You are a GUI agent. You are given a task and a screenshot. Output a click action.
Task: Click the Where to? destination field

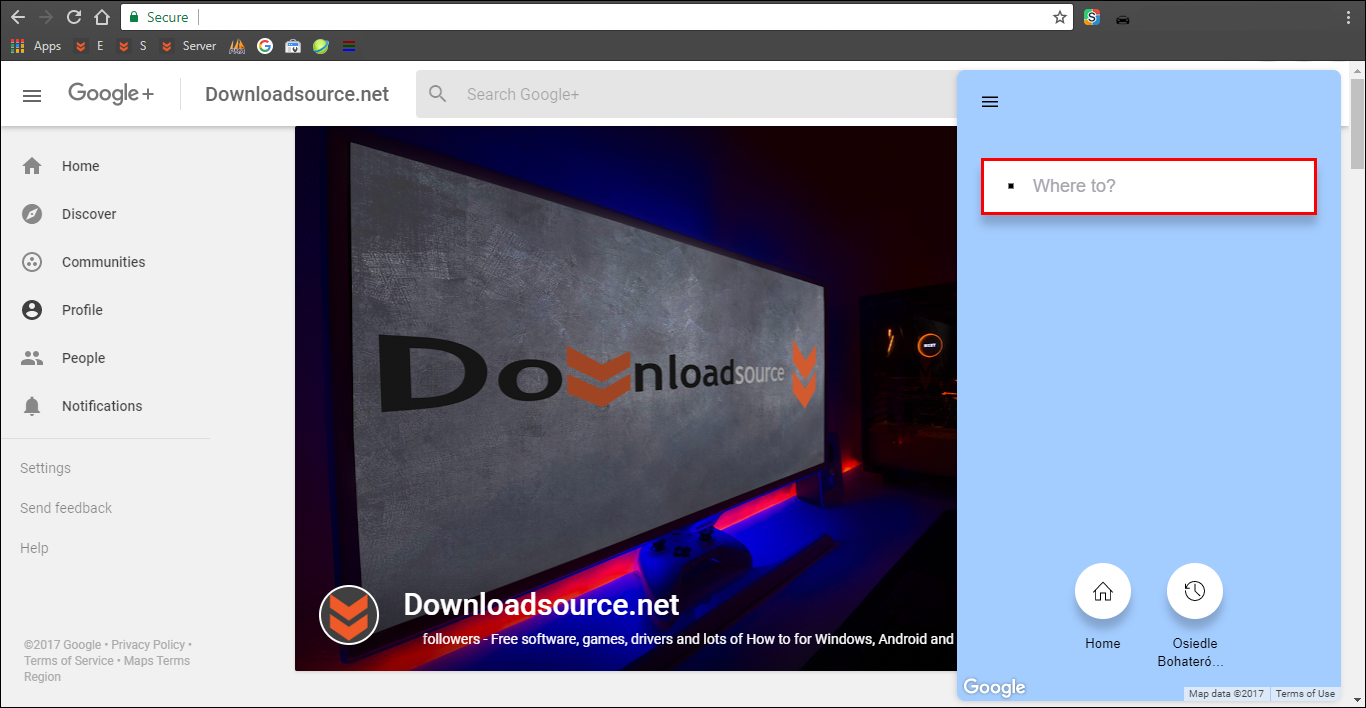(1148, 186)
